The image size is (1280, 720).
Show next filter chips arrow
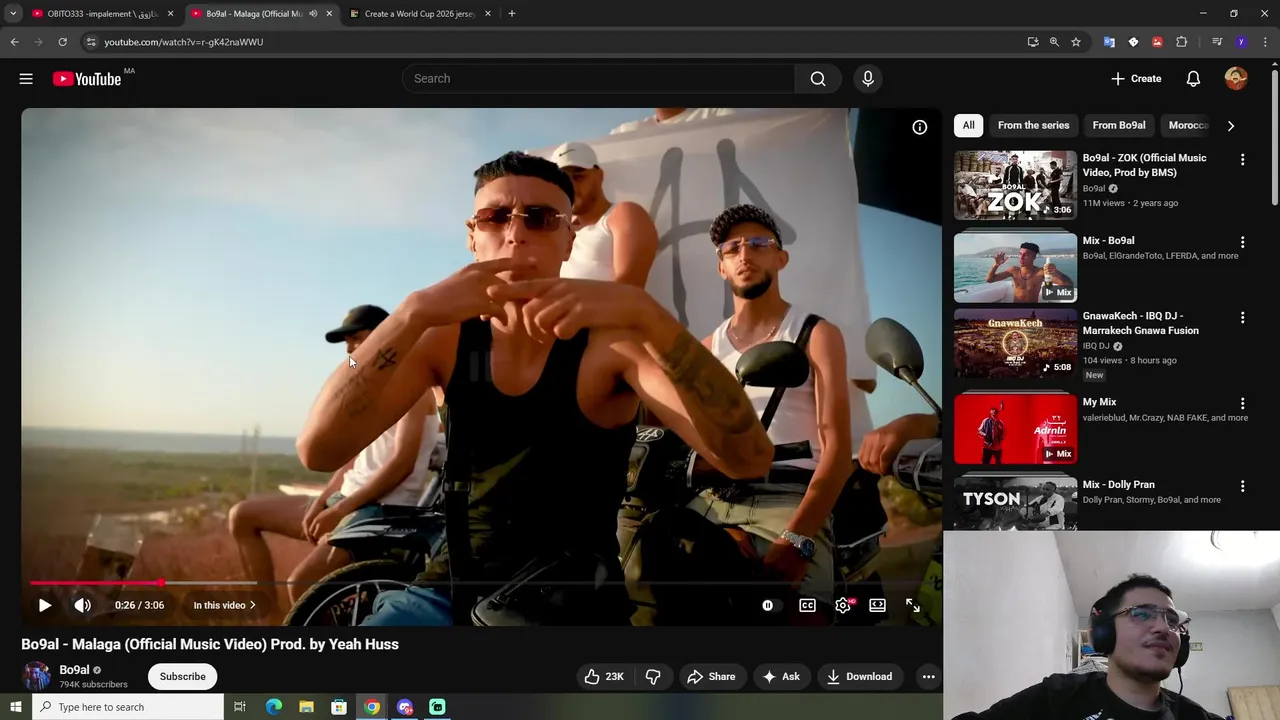(1231, 125)
